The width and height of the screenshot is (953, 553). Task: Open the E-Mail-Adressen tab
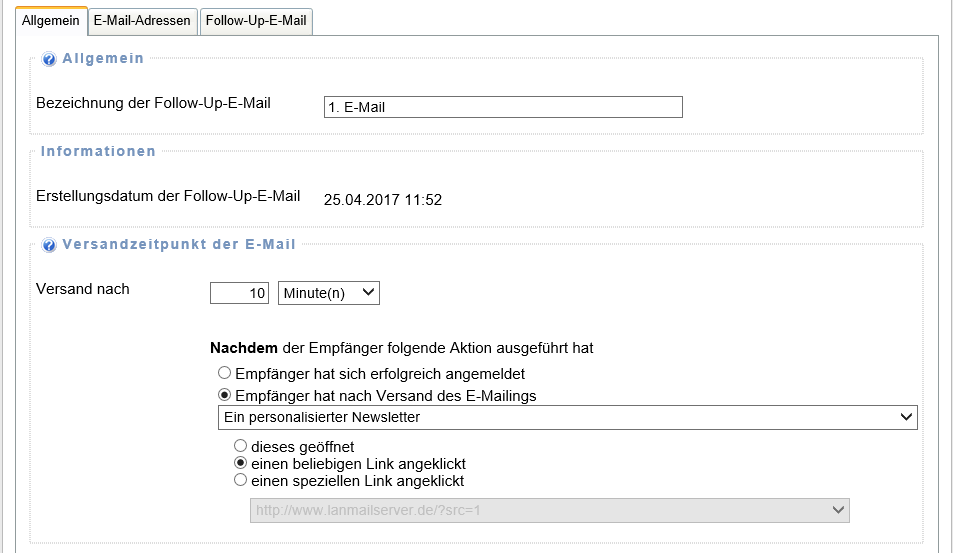[141, 21]
